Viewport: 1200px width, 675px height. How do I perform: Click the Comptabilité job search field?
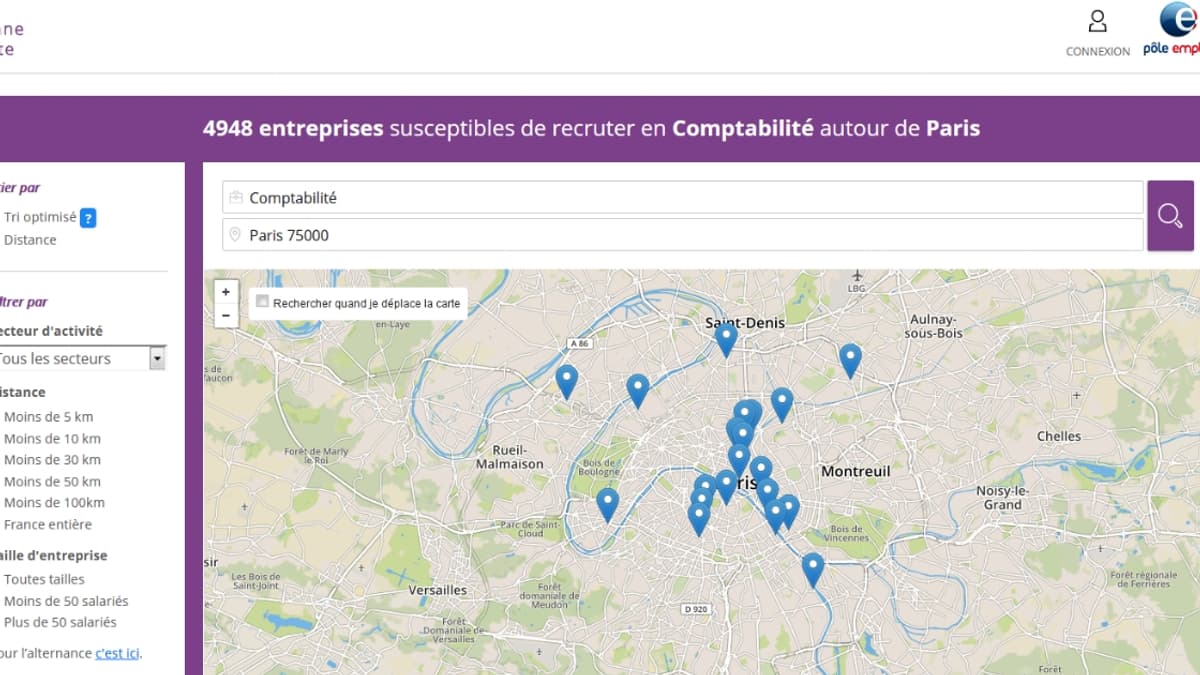(682, 198)
